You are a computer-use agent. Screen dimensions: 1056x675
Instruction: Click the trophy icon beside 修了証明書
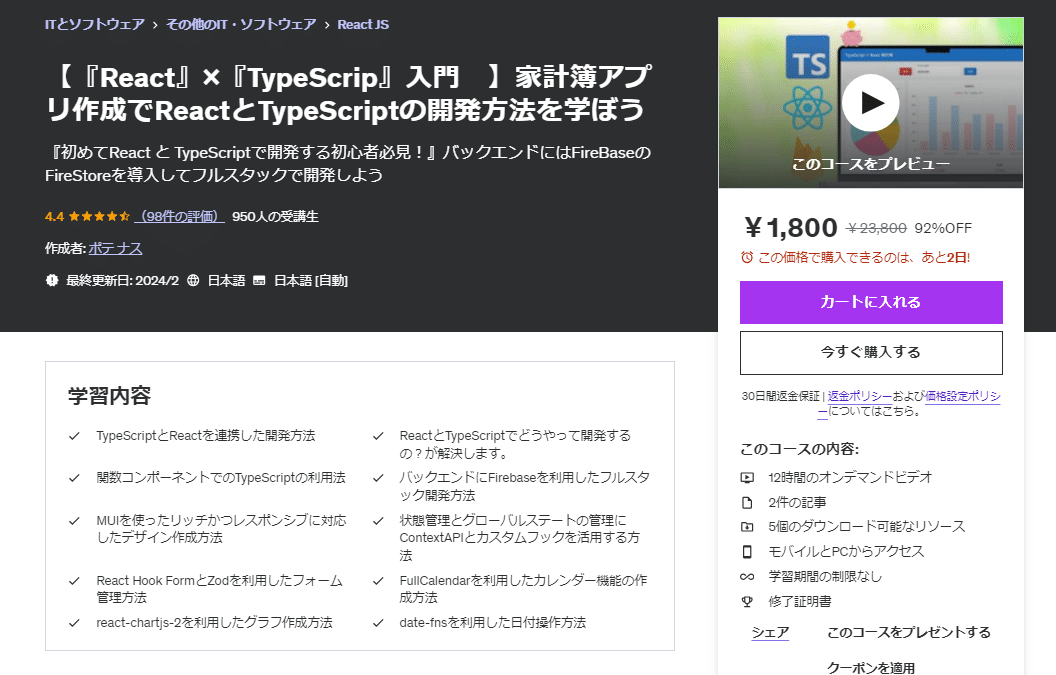(x=747, y=600)
